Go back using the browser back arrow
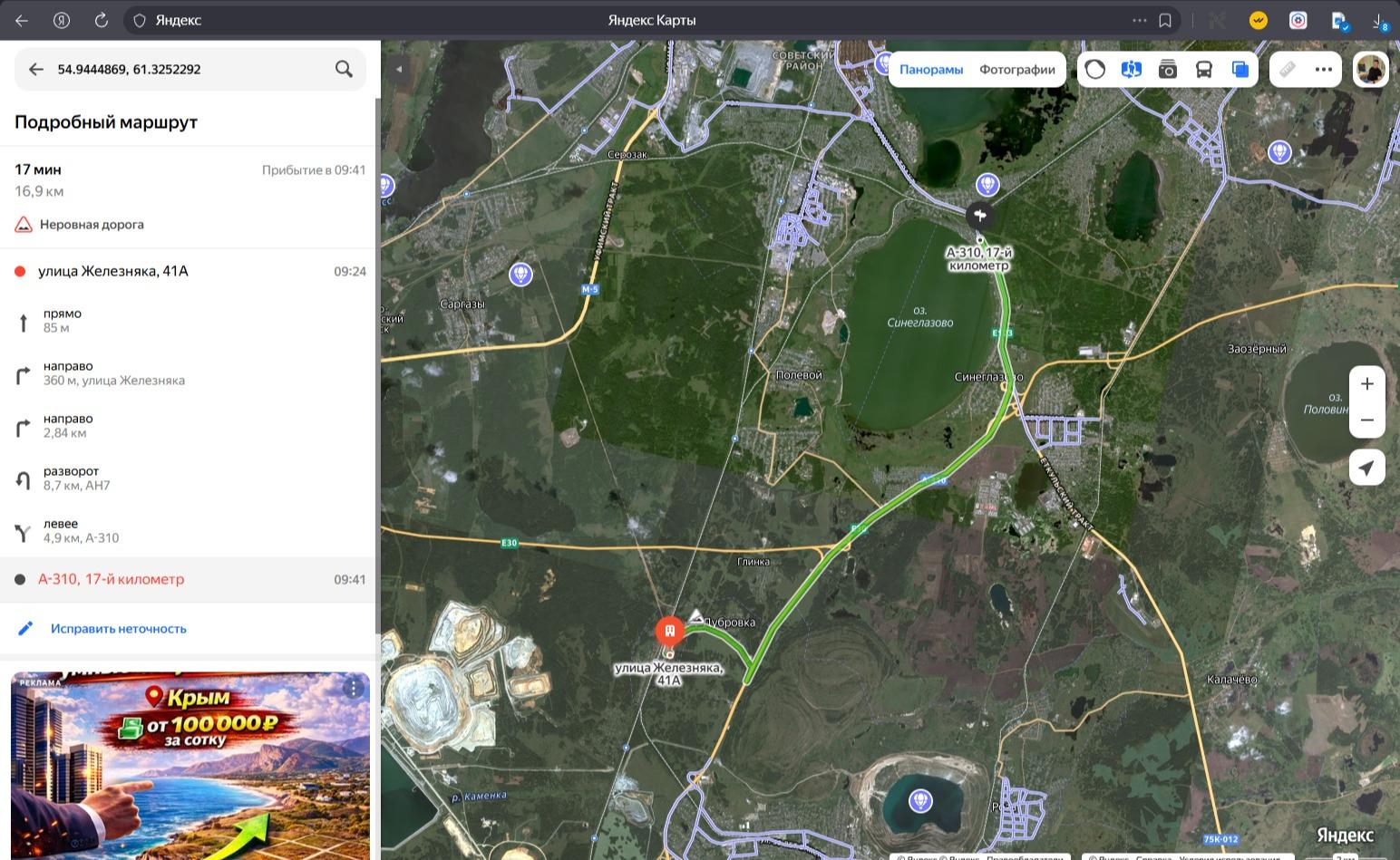 [x=22, y=20]
